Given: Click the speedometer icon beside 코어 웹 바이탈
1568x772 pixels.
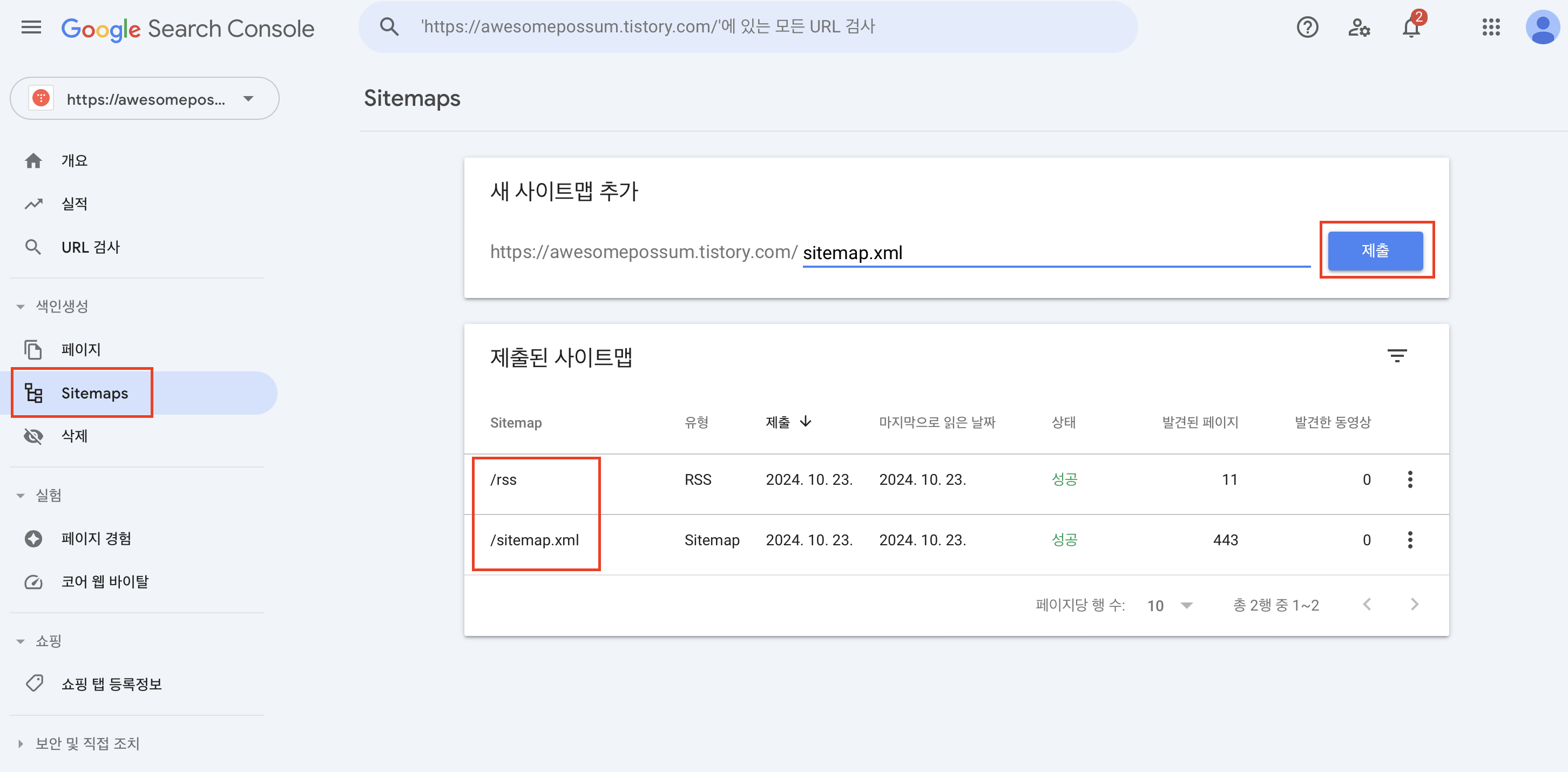Looking at the screenshot, I should 33,582.
